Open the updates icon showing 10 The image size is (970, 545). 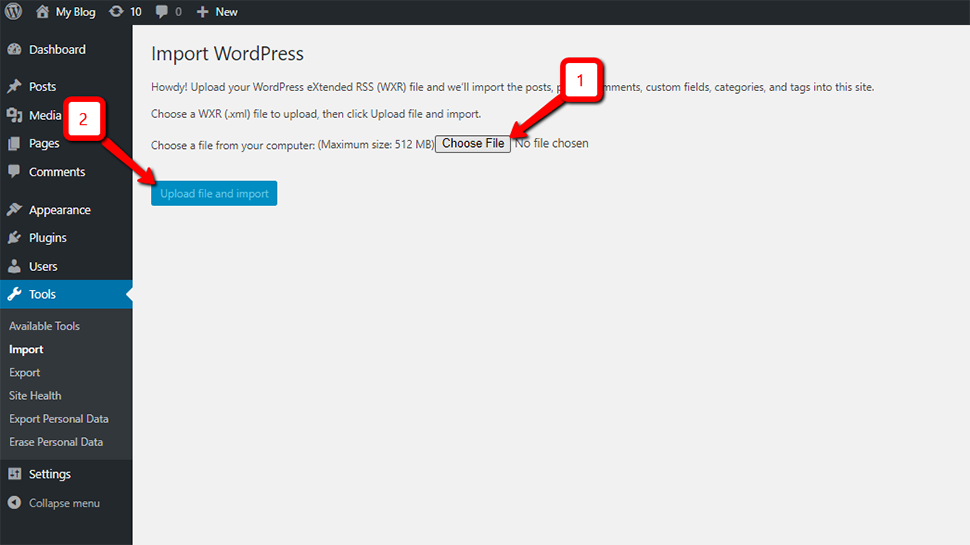click(x=116, y=12)
